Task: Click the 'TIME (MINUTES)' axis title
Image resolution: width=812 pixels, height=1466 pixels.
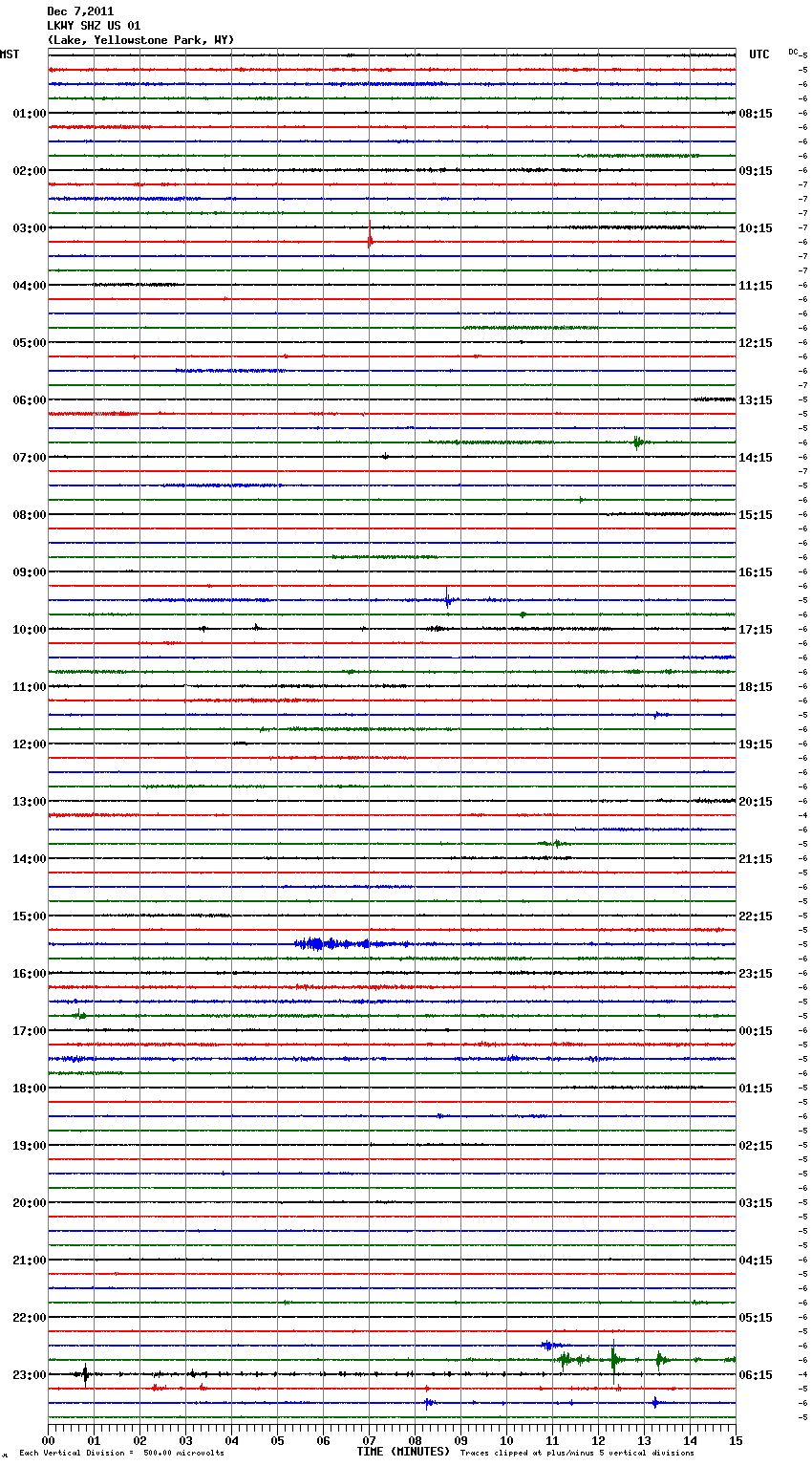Action: (403, 1452)
